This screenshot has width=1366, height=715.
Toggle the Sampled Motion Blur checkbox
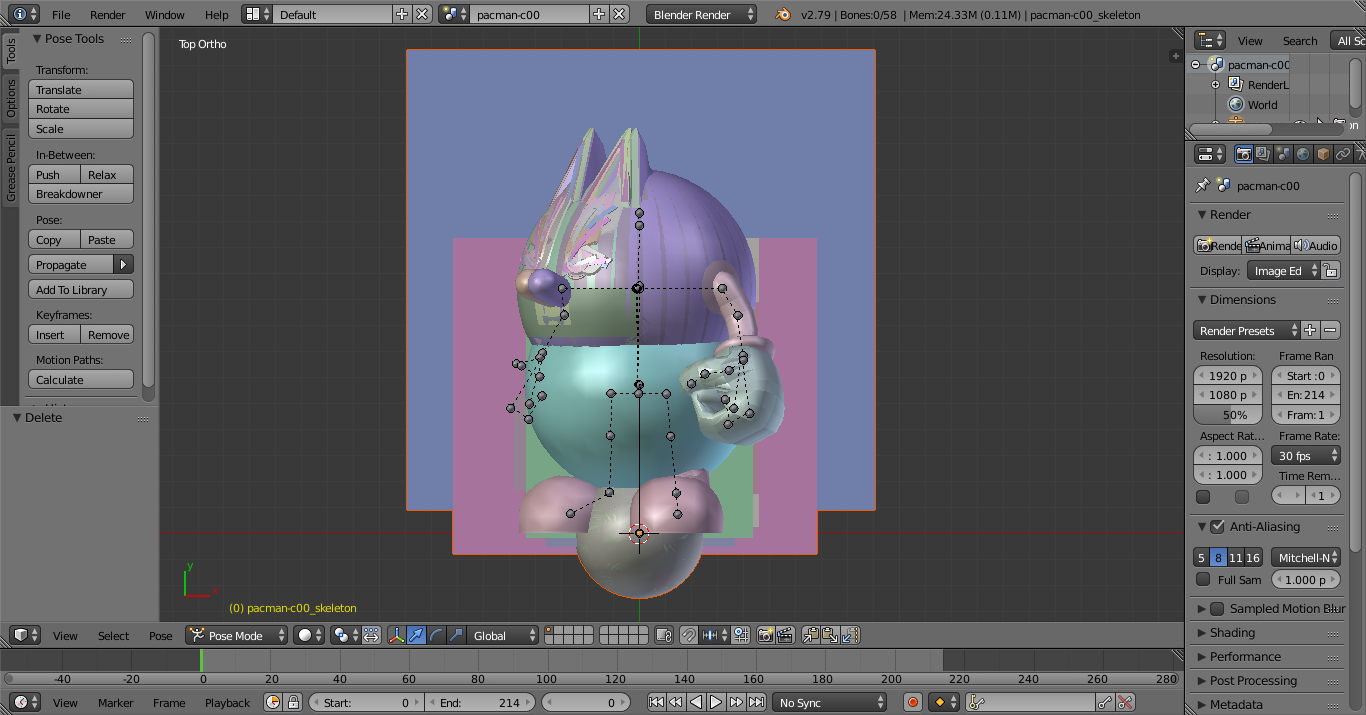click(x=1217, y=608)
